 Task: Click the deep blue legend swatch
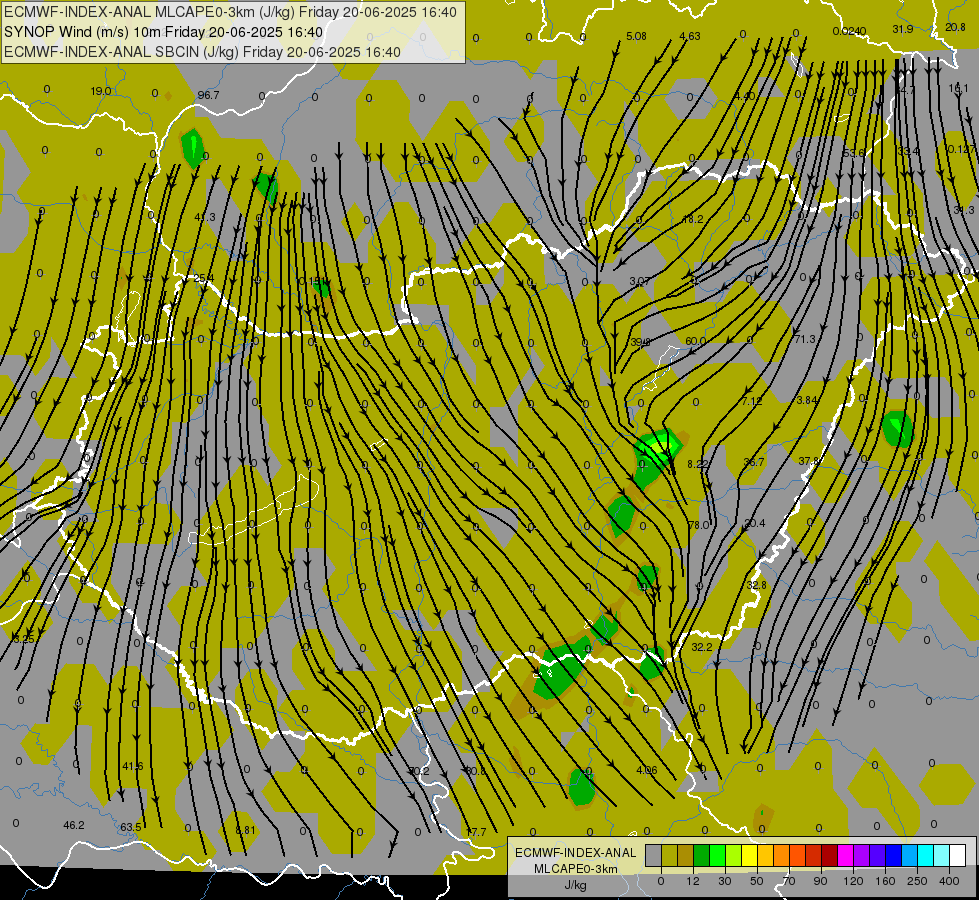pyautogui.click(x=894, y=855)
